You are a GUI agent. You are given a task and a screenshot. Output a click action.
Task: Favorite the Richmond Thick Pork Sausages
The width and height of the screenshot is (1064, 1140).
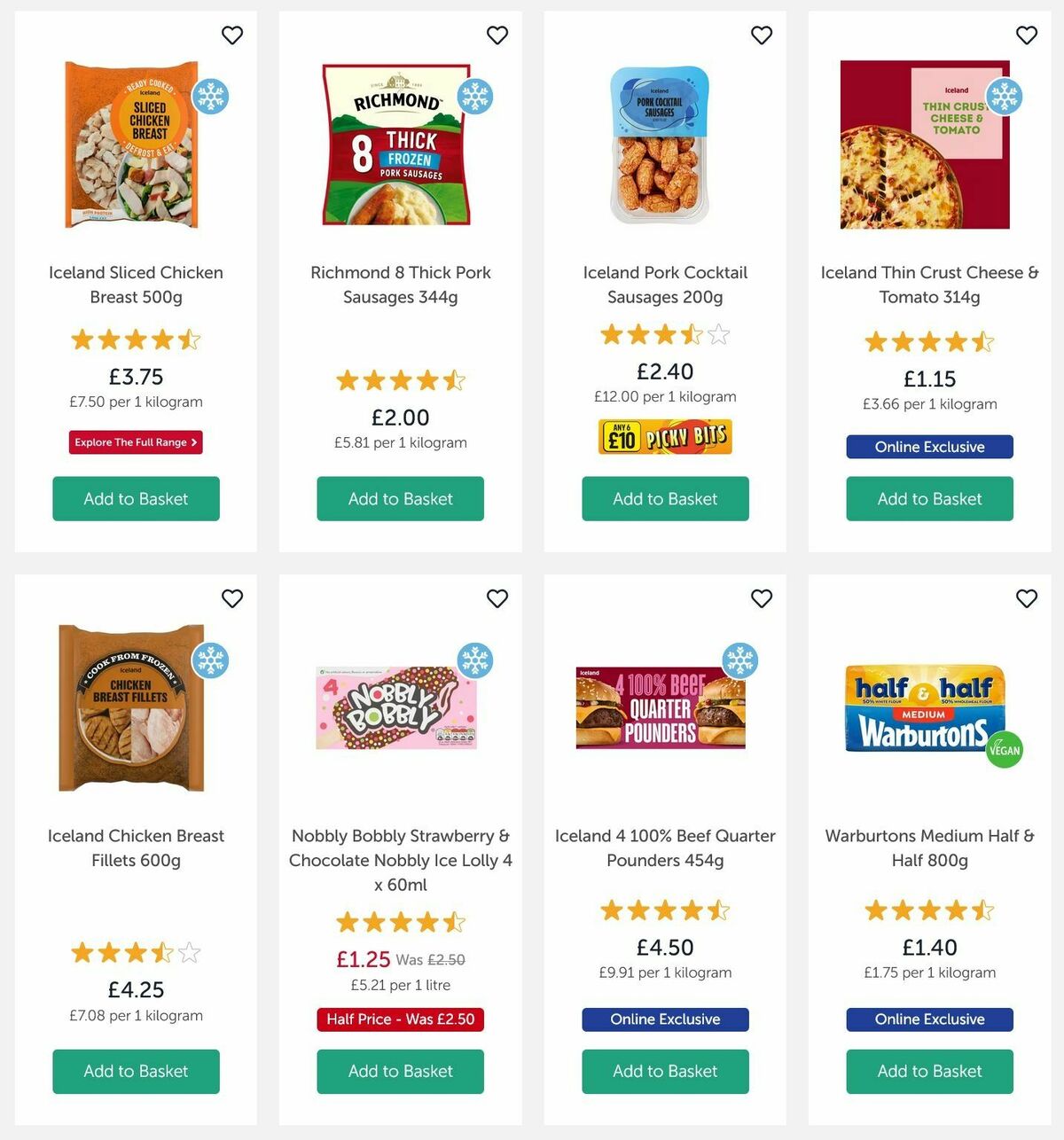[x=497, y=35]
